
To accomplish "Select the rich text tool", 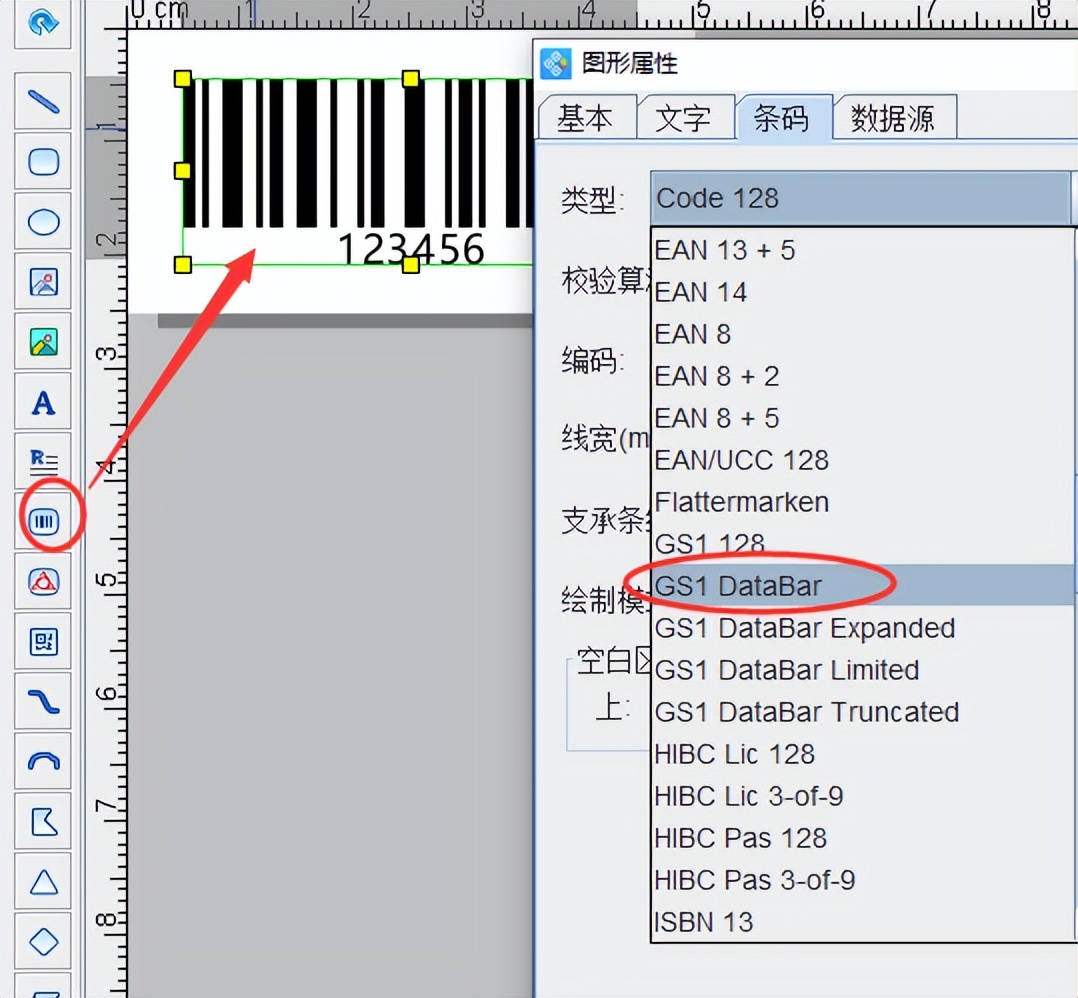I will (x=43, y=461).
